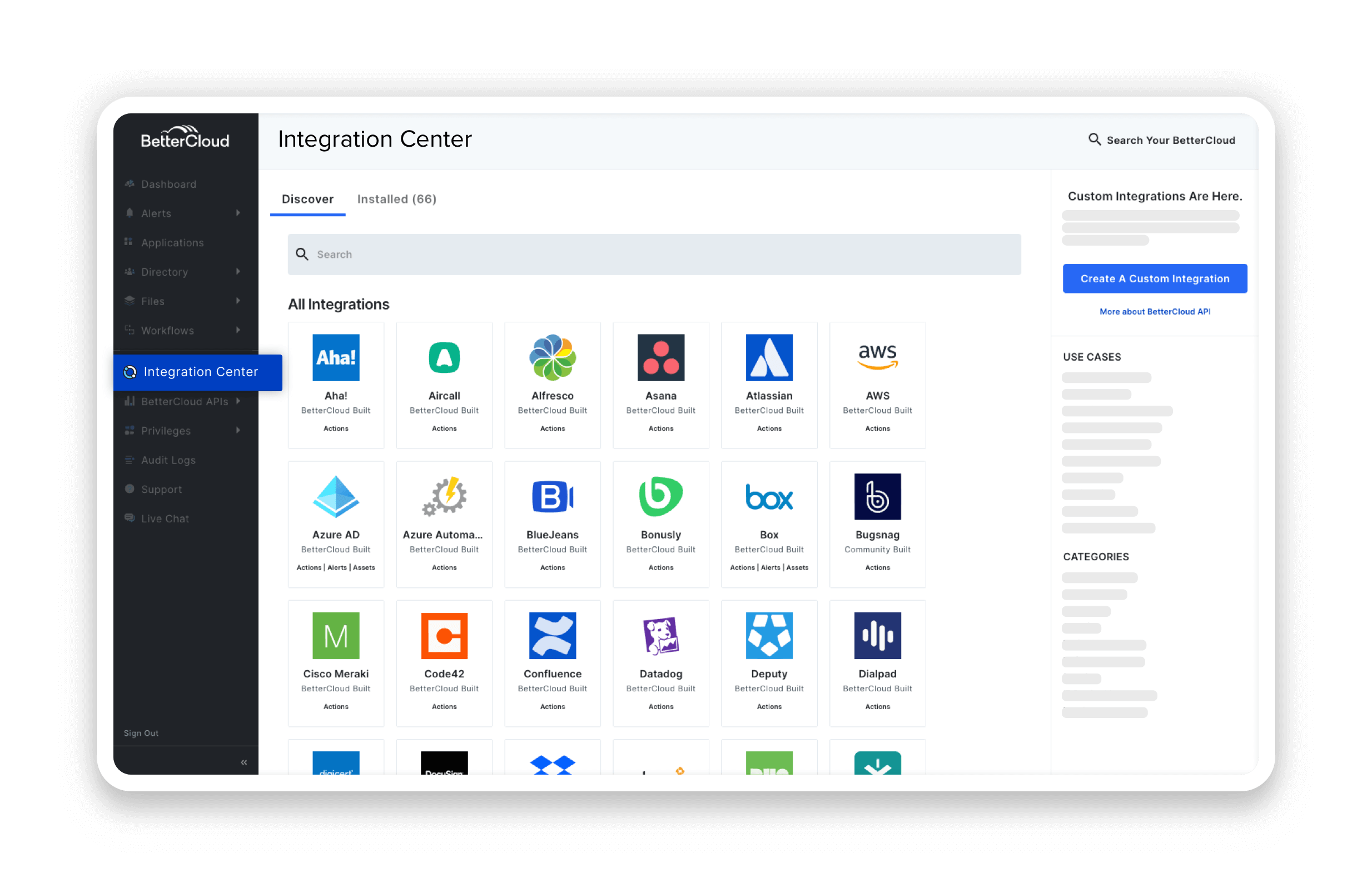Open Audit Logs in the sidebar
The width and height of the screenshot is (1372, 888).
(x=168, y=460)
